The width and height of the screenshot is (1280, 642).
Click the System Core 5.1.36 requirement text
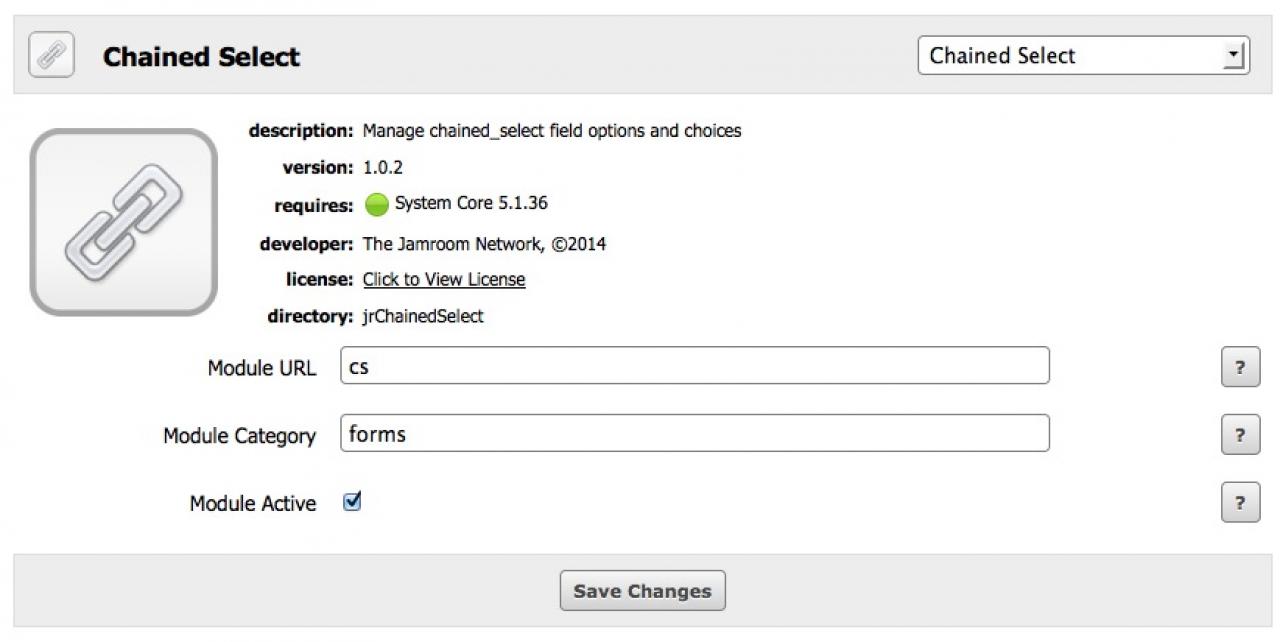471,203
